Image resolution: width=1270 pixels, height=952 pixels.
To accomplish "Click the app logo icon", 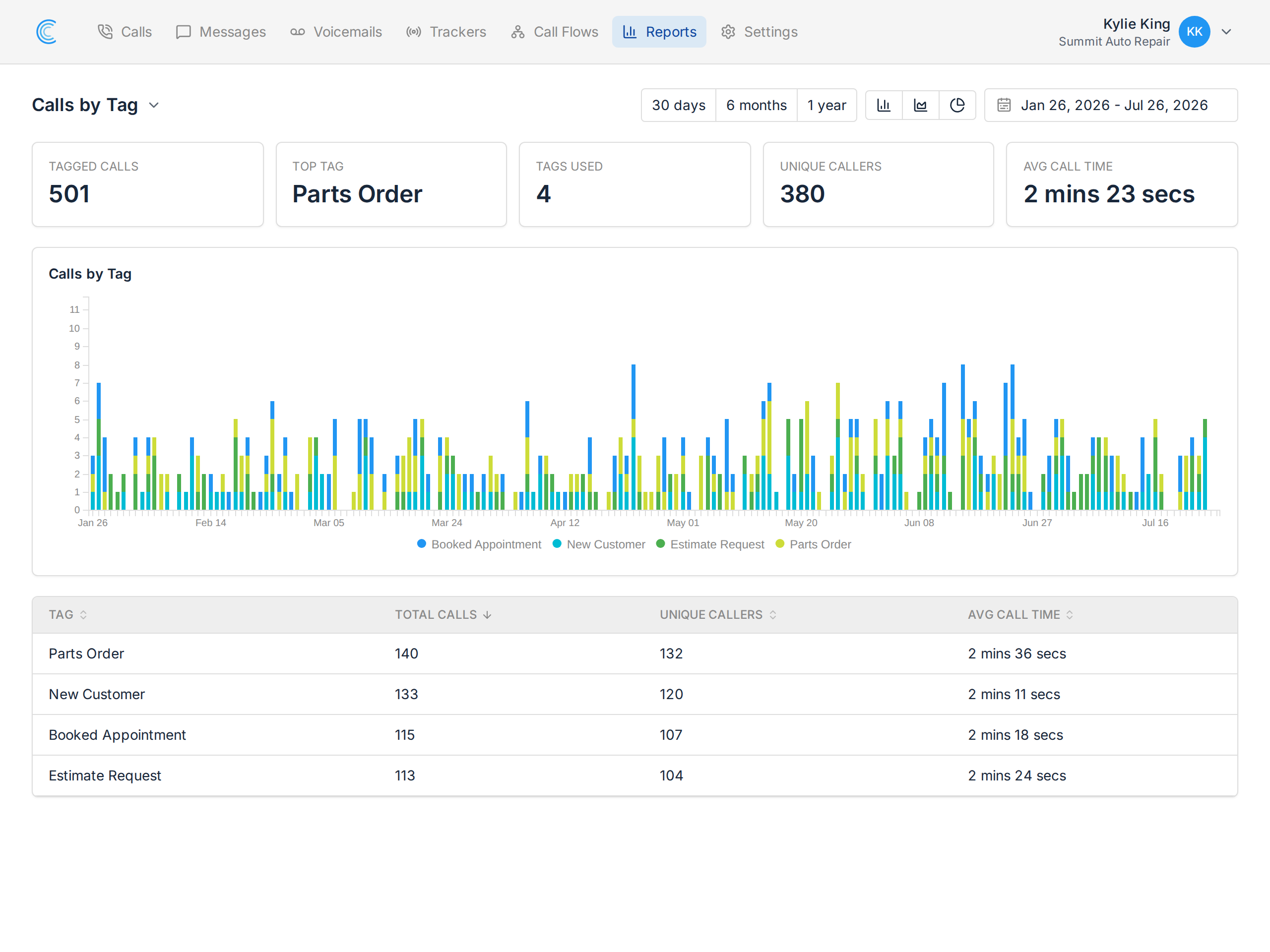I will (x=47, y=32).
